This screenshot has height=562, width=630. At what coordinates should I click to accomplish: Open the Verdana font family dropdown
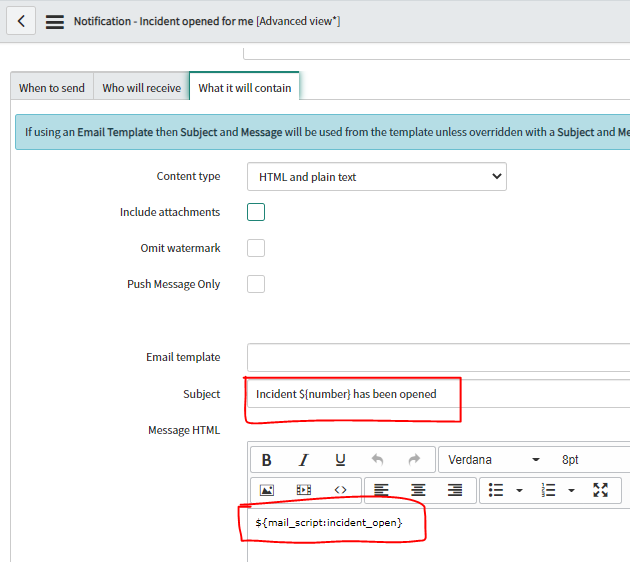click(x=494, y=460)
